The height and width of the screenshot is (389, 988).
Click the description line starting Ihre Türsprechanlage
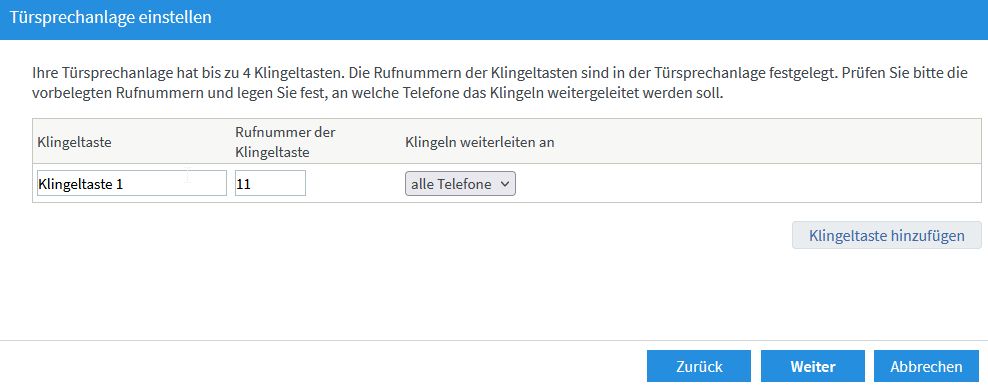click(x=500, y=74)
